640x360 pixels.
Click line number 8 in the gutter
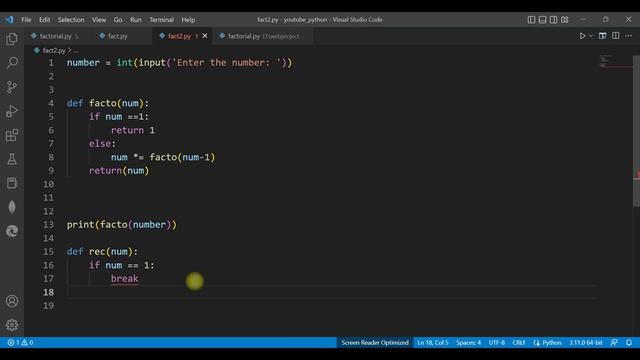(51, 157)
